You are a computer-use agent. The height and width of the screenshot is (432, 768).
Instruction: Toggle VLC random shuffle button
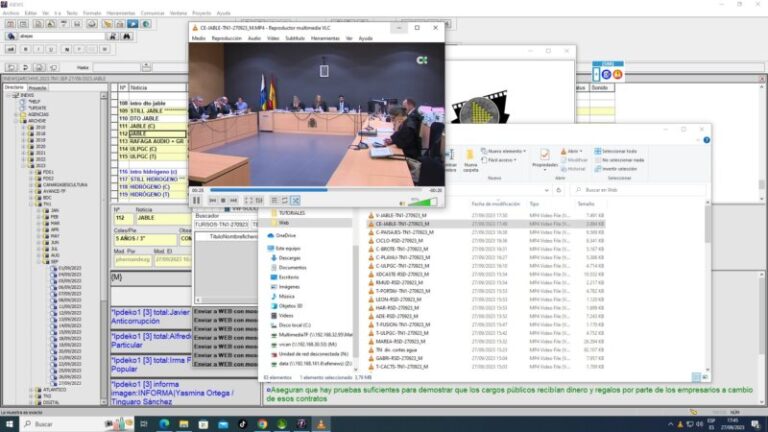(296, 201)
